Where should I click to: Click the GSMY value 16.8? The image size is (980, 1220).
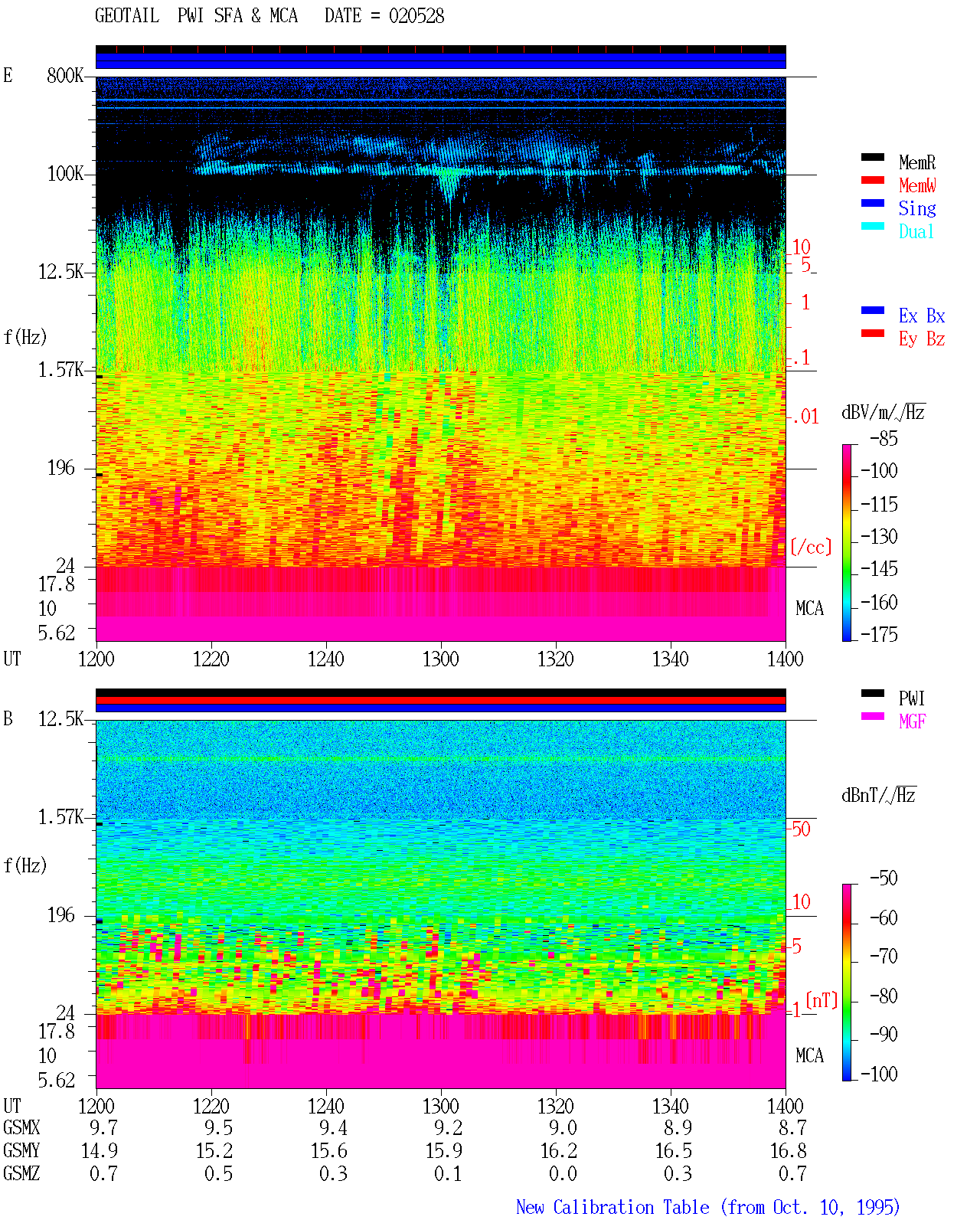point(789,1151)
